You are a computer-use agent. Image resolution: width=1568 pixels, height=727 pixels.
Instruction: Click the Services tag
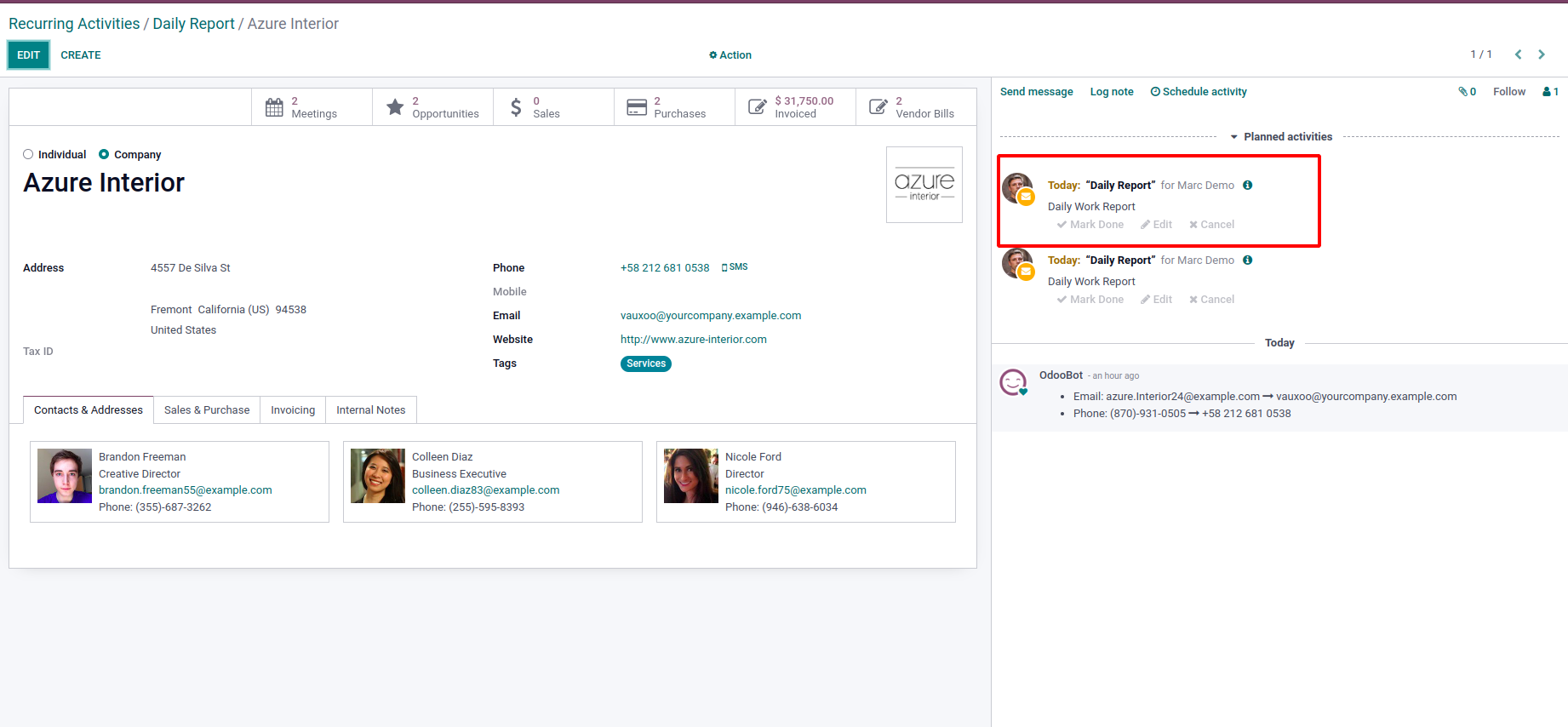tap(646, 363)
